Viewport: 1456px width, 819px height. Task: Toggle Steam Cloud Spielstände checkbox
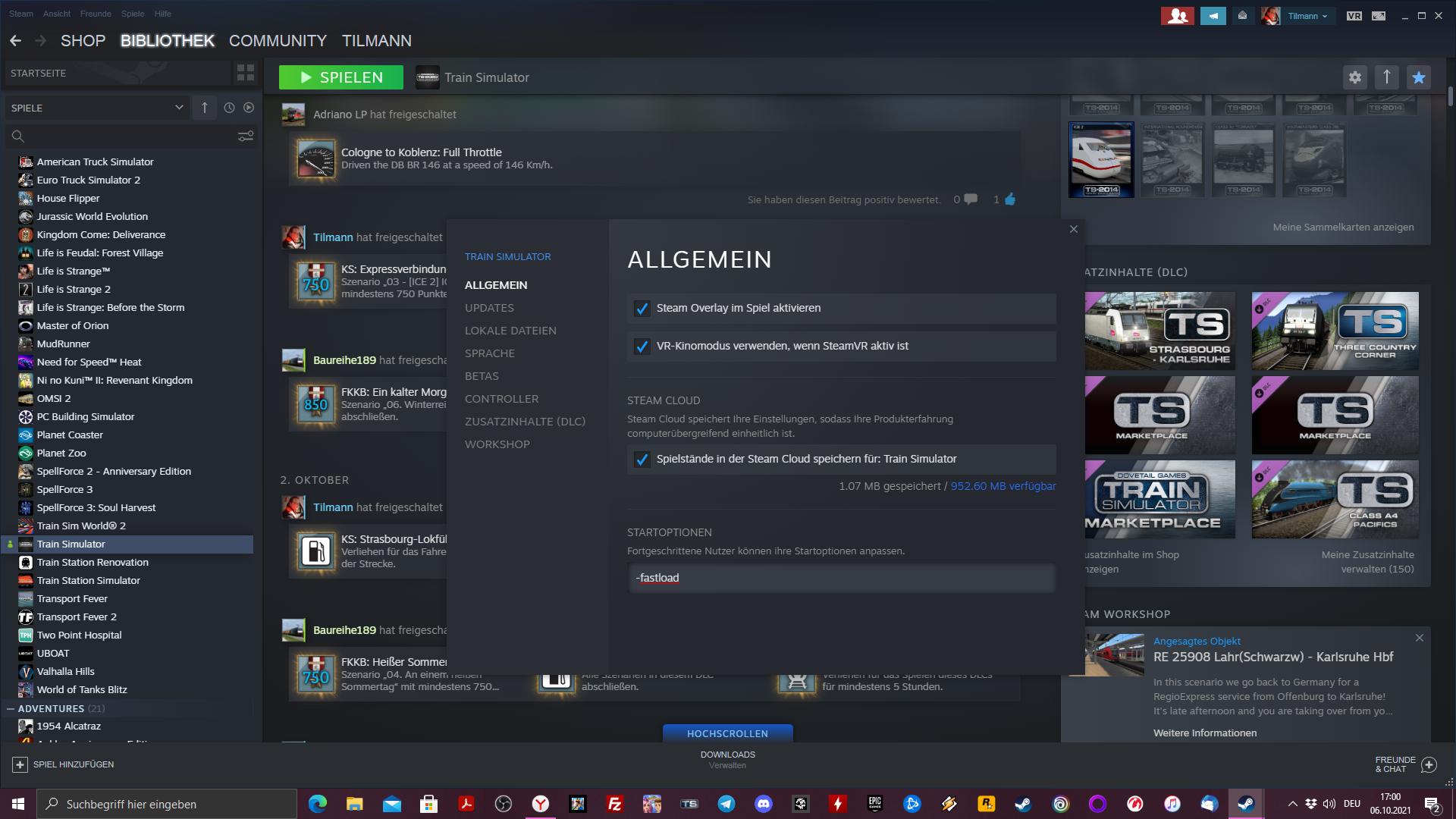pos(642,460)
